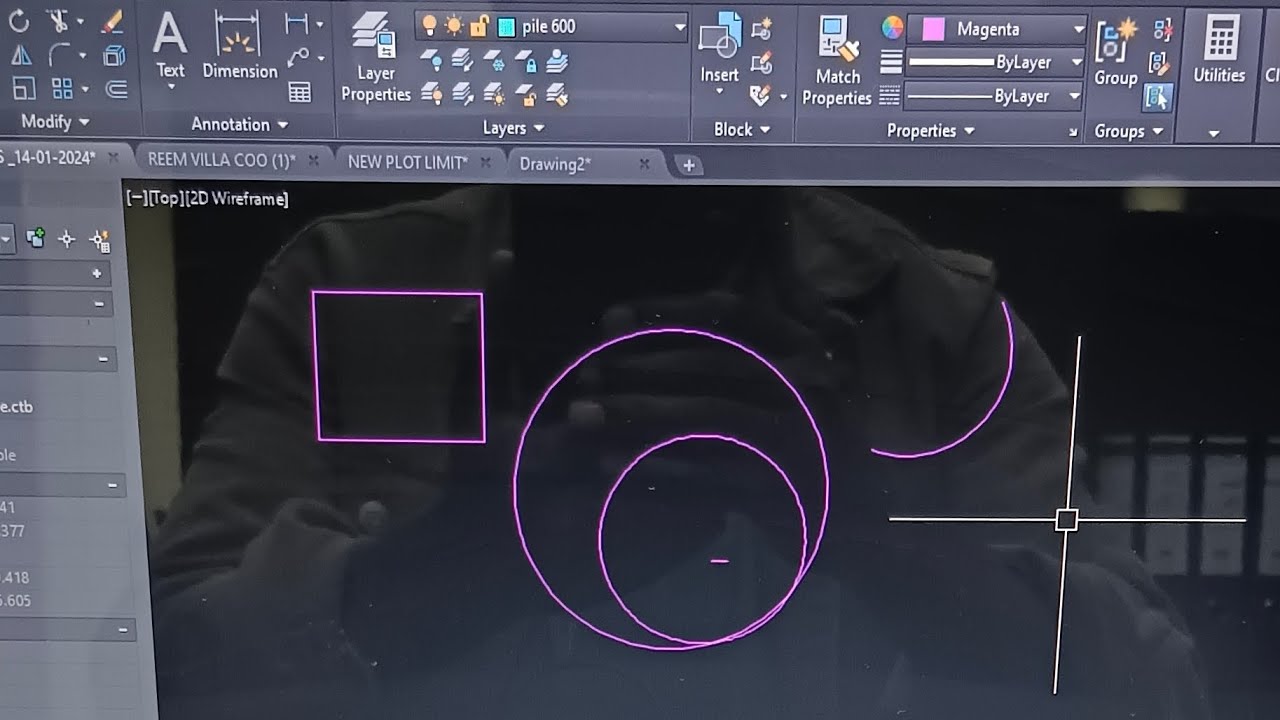Click the Linear dimension icon

[297, 23]
